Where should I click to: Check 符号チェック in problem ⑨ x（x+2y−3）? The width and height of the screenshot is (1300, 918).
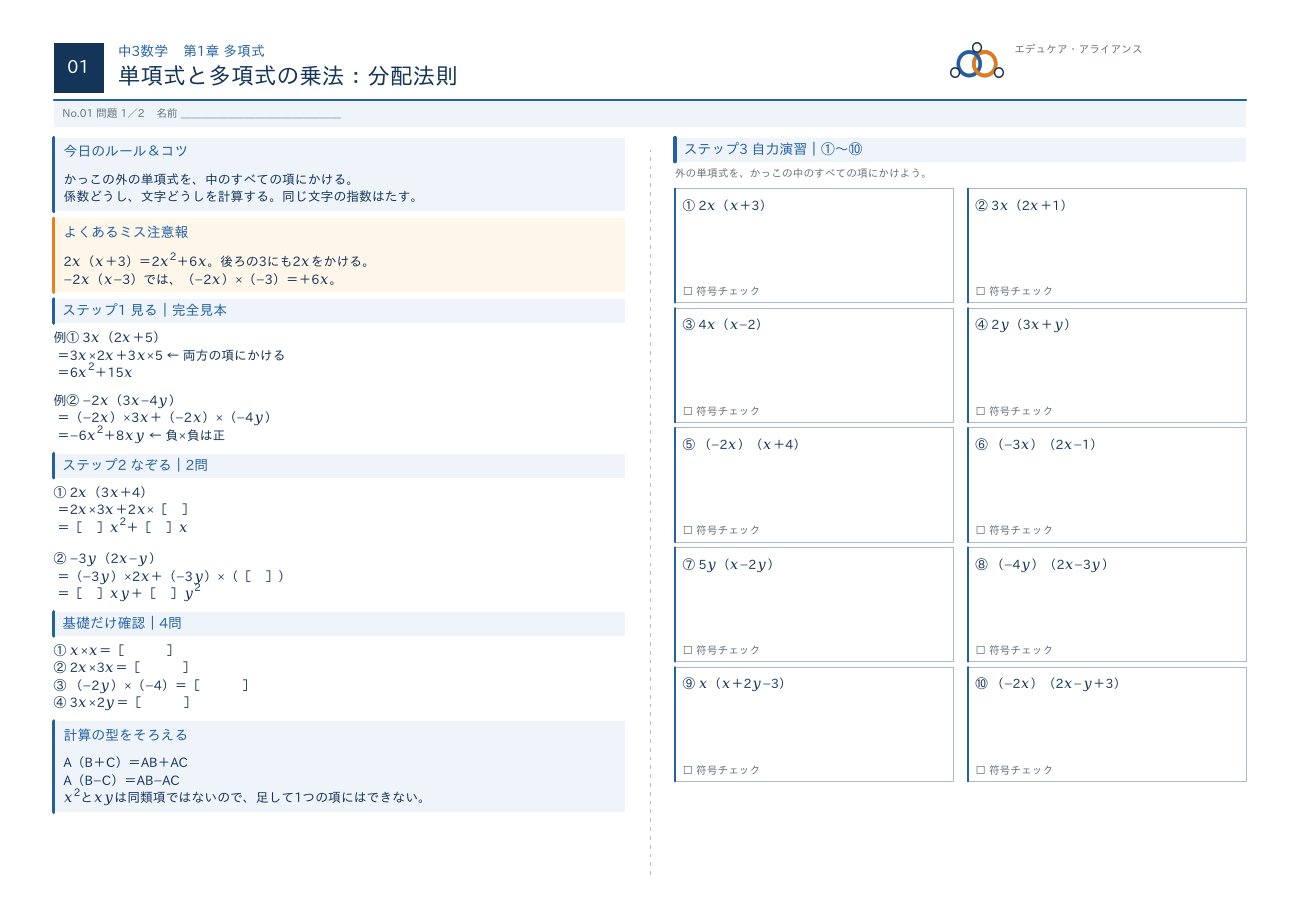pyautogui.click(x=688, y=770)
